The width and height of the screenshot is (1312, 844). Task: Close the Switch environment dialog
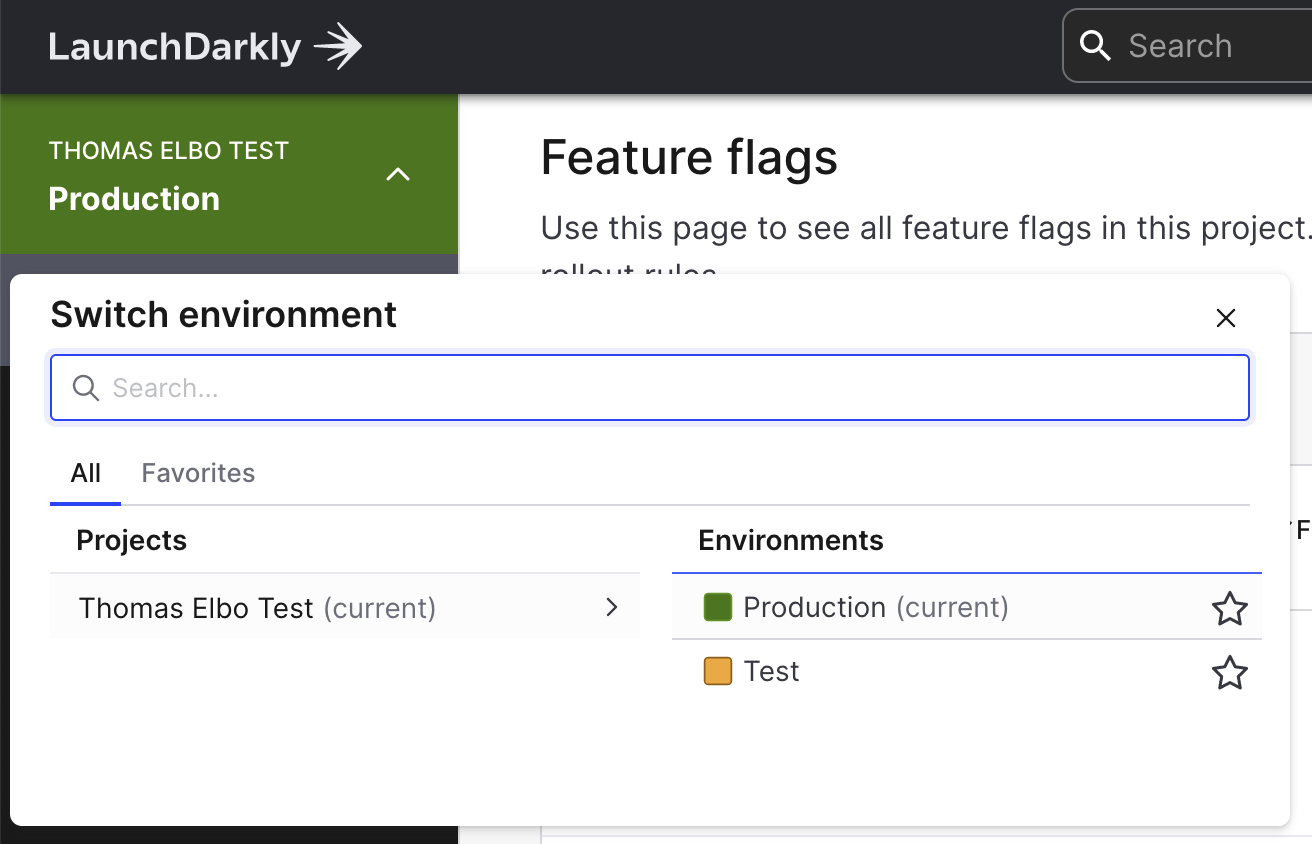pyautogui.click(x=1226, y=318)
